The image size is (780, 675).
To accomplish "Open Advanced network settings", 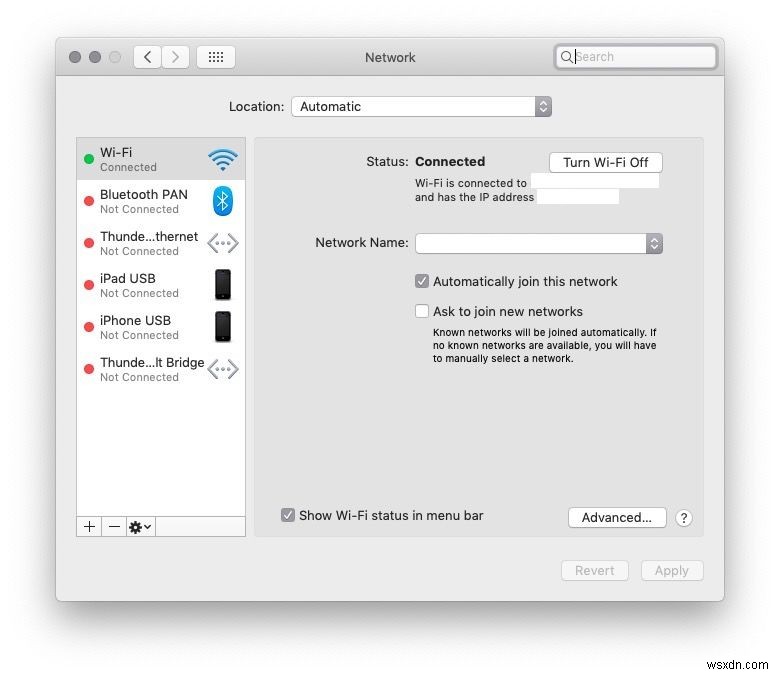I will pos(617,517).
